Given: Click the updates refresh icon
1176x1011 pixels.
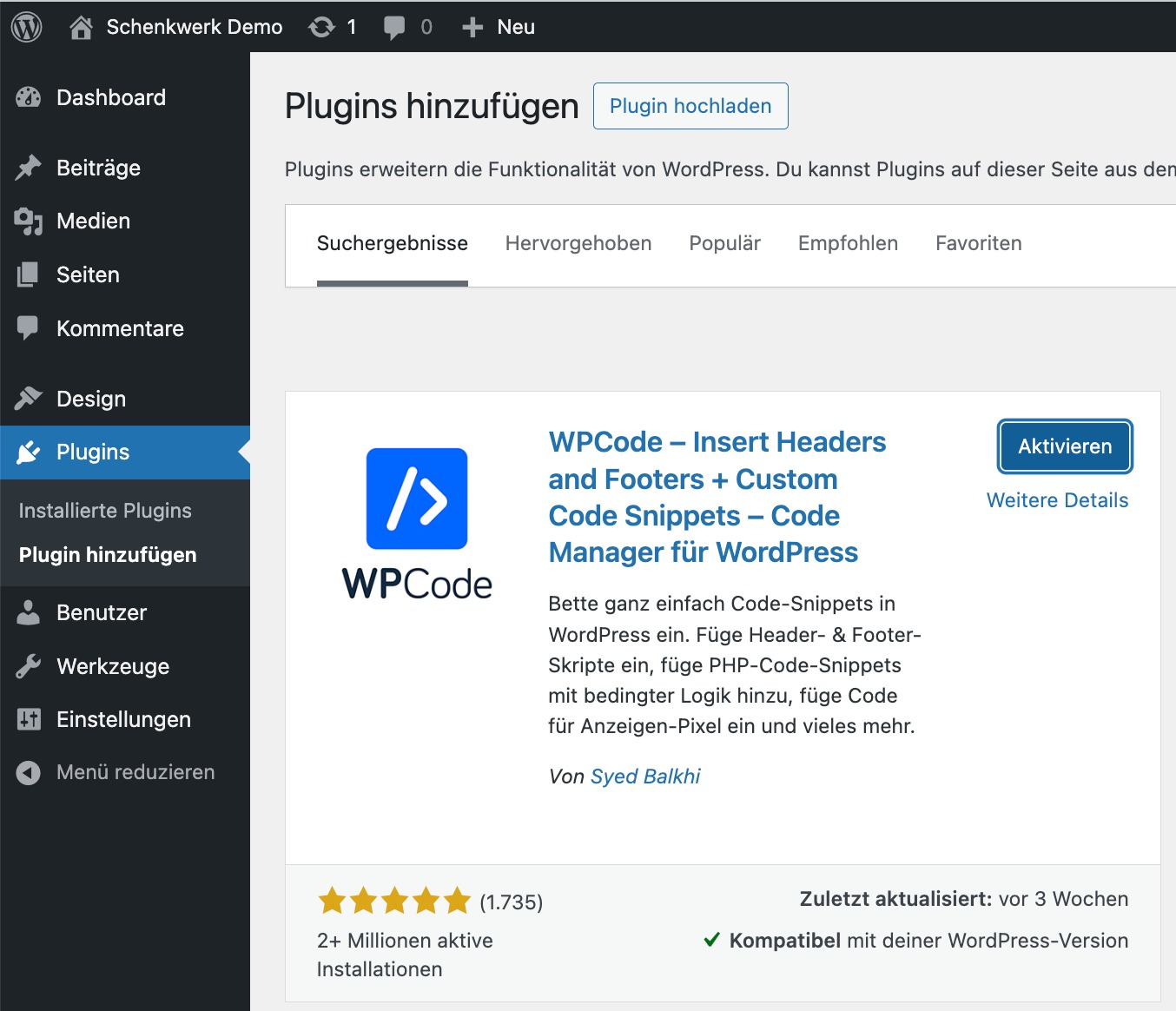Looking at the screenshot, I should 321,27.
